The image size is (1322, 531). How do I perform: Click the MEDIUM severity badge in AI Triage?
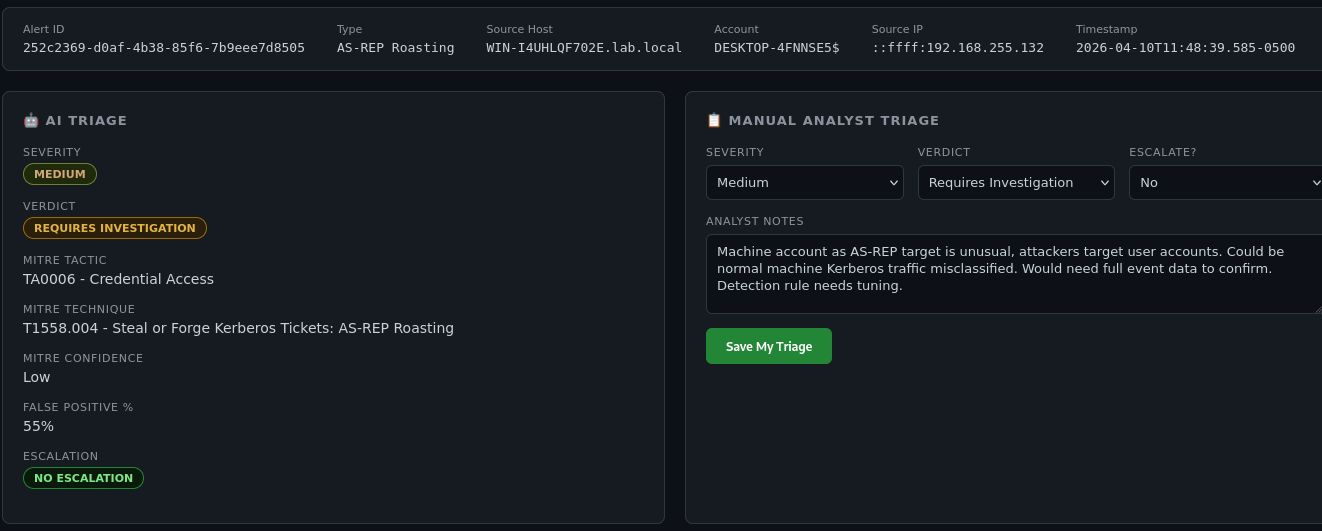(60, 174)
